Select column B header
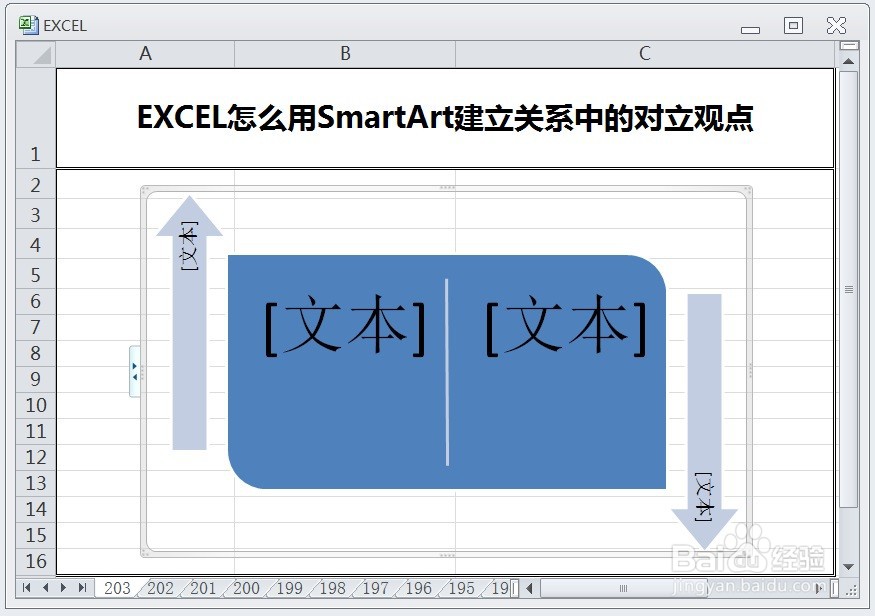Viewport: 875px width, 616px height. coord(345,54)
